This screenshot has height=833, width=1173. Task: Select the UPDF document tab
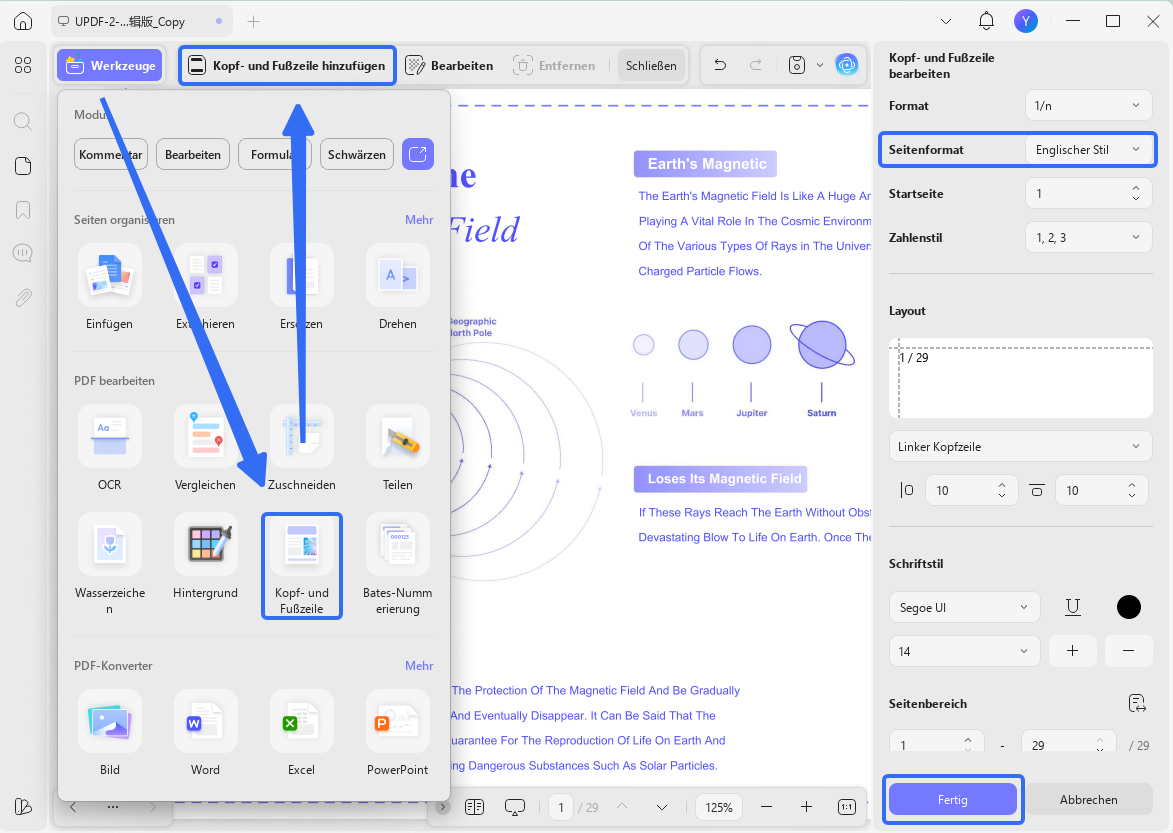[x=141, y=21]
